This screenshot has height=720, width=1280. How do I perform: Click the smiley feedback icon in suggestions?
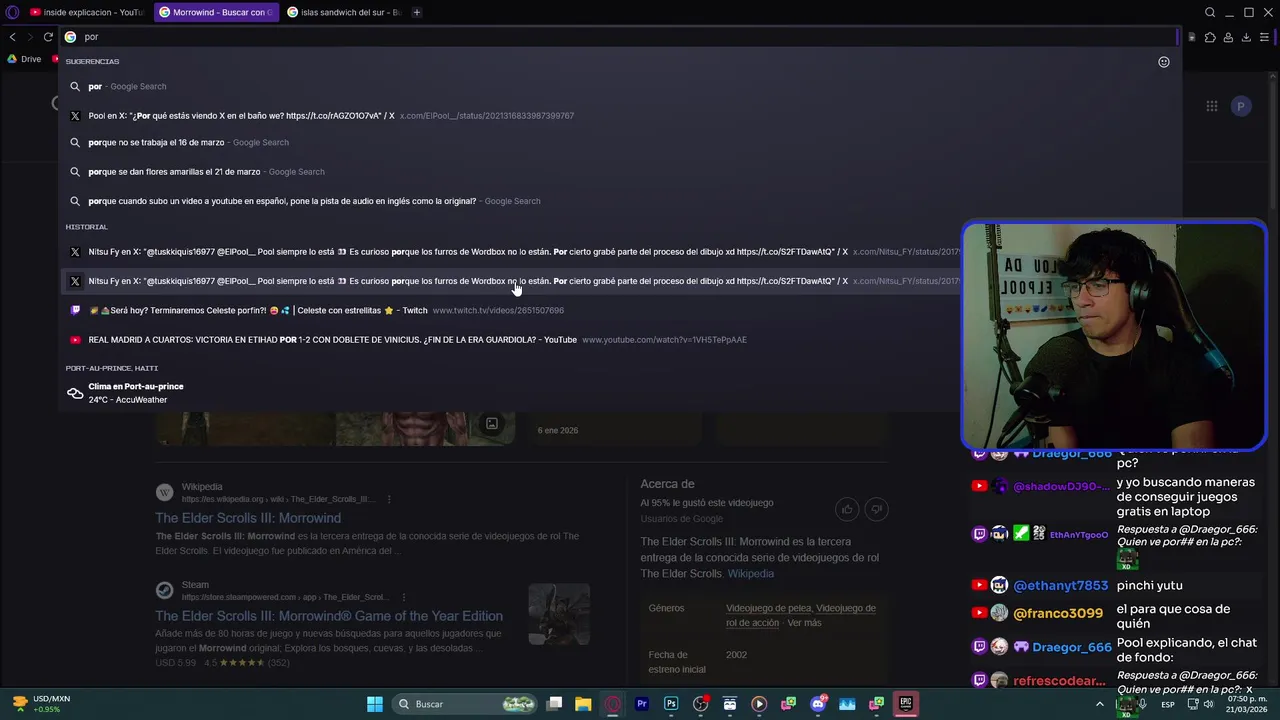1164,62
